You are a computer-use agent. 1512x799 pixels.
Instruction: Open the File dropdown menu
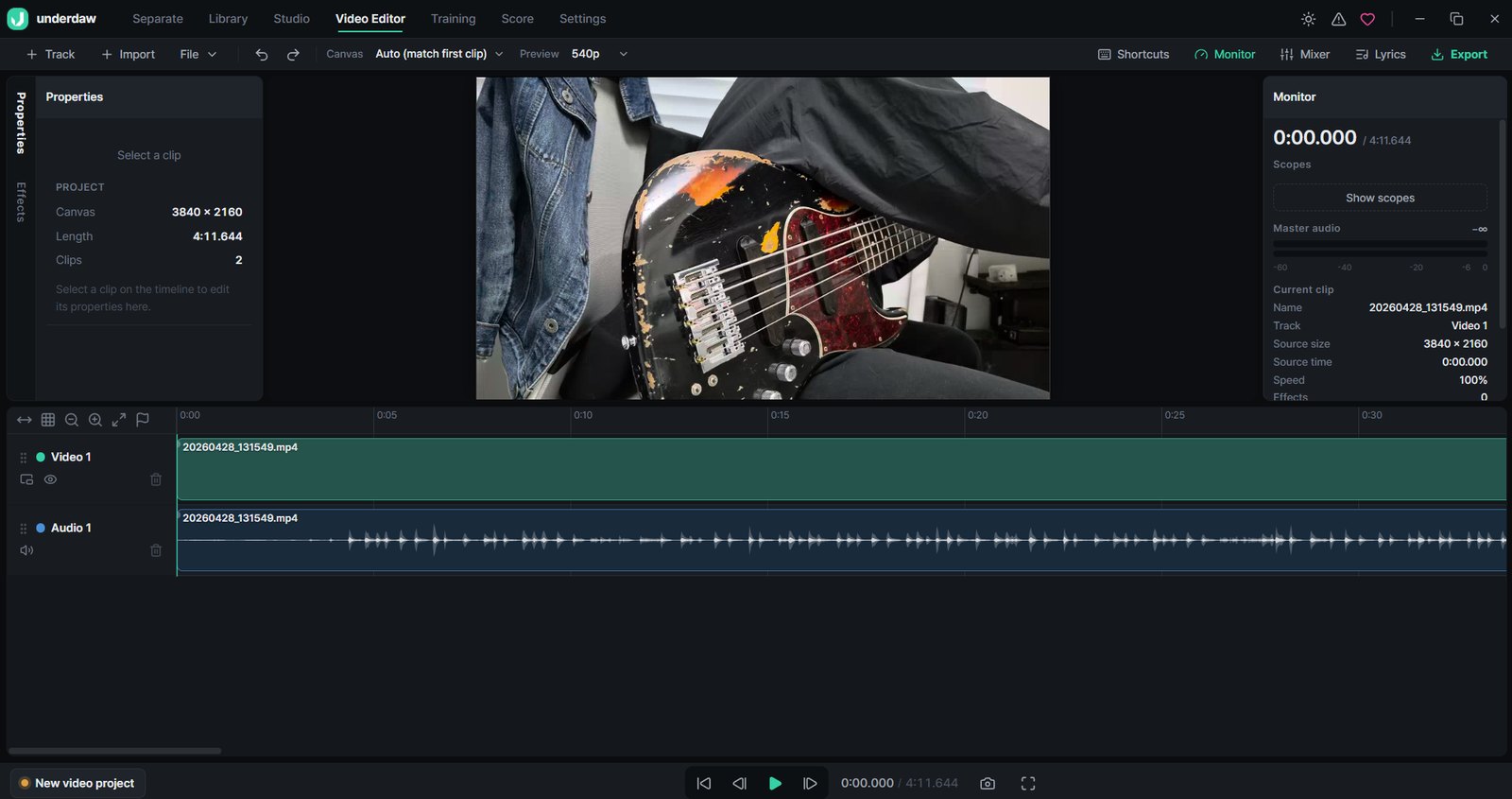198,55
